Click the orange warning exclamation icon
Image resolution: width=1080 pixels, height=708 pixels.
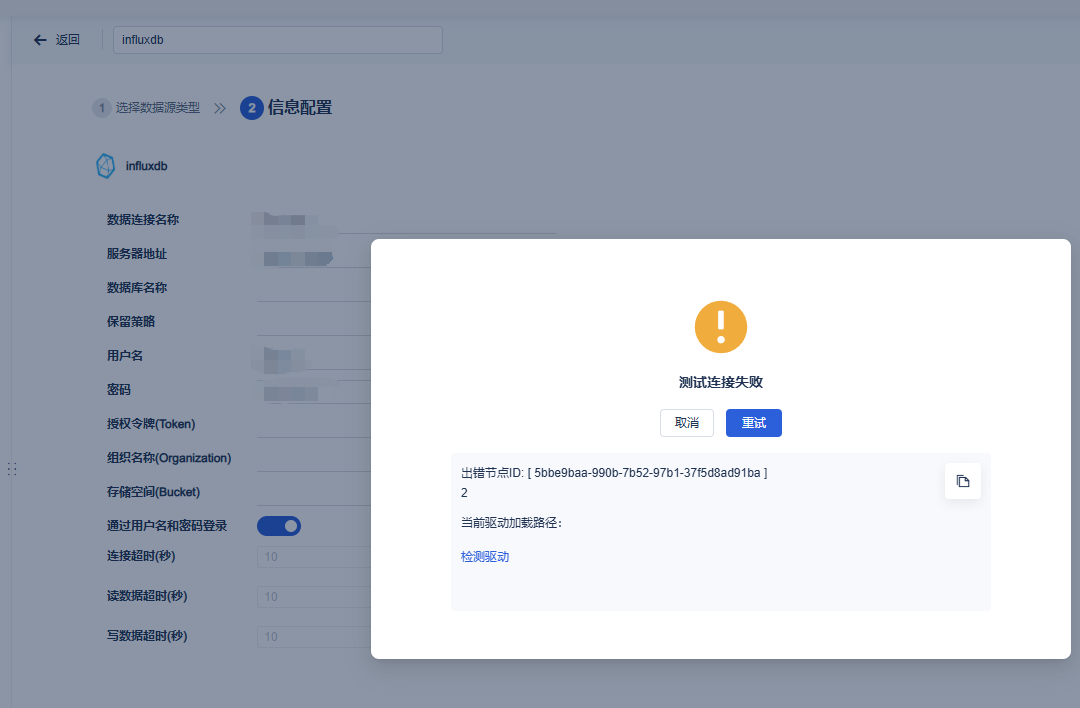pyautogui.click(x=720, y=327)
